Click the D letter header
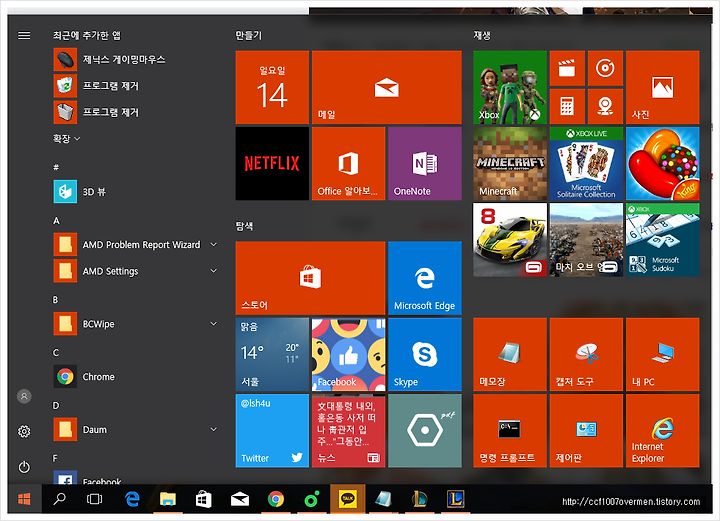The height and width of the screenshot is (521, 720). click(x=56, y=405)
